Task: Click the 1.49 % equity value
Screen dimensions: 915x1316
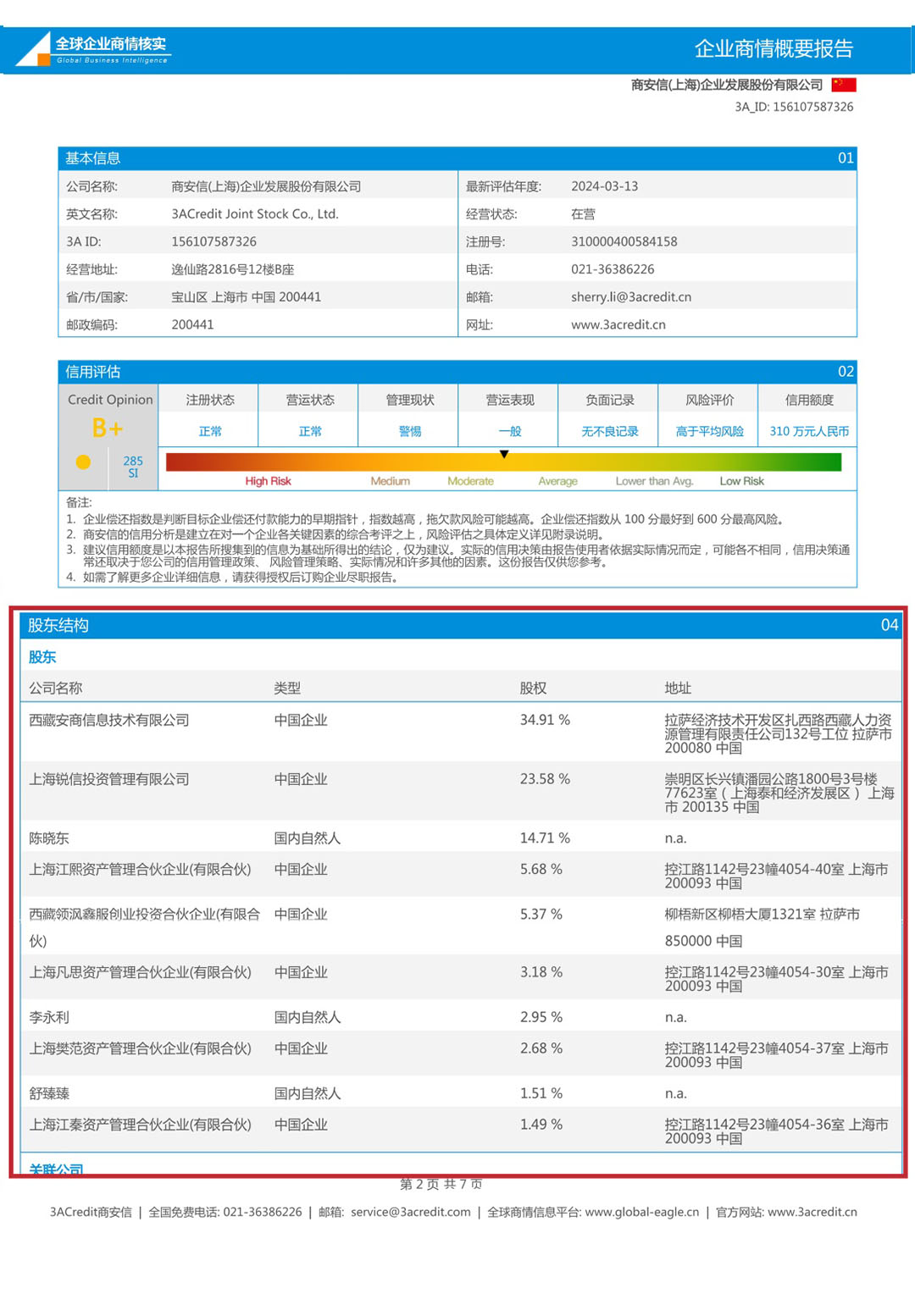Action: 541,1125
